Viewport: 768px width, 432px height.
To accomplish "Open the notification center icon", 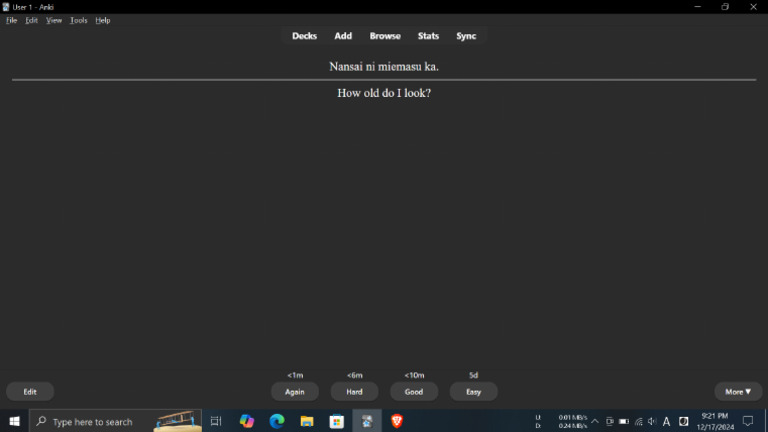I will pyautogui.click(x=748, y=421).
